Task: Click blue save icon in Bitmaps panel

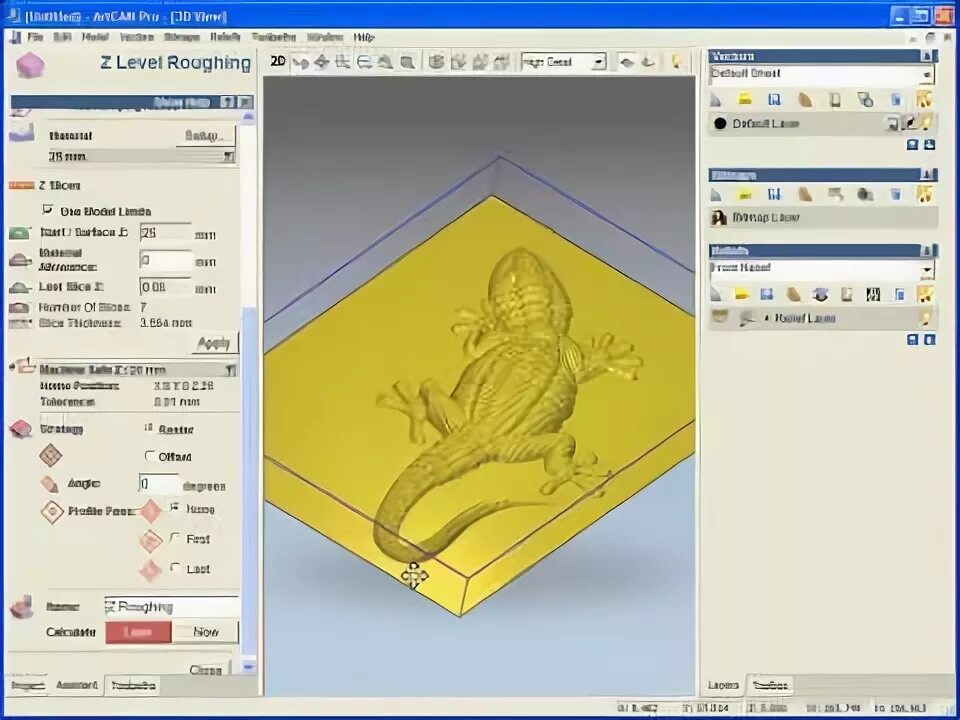Action: [x=774, y=195]
